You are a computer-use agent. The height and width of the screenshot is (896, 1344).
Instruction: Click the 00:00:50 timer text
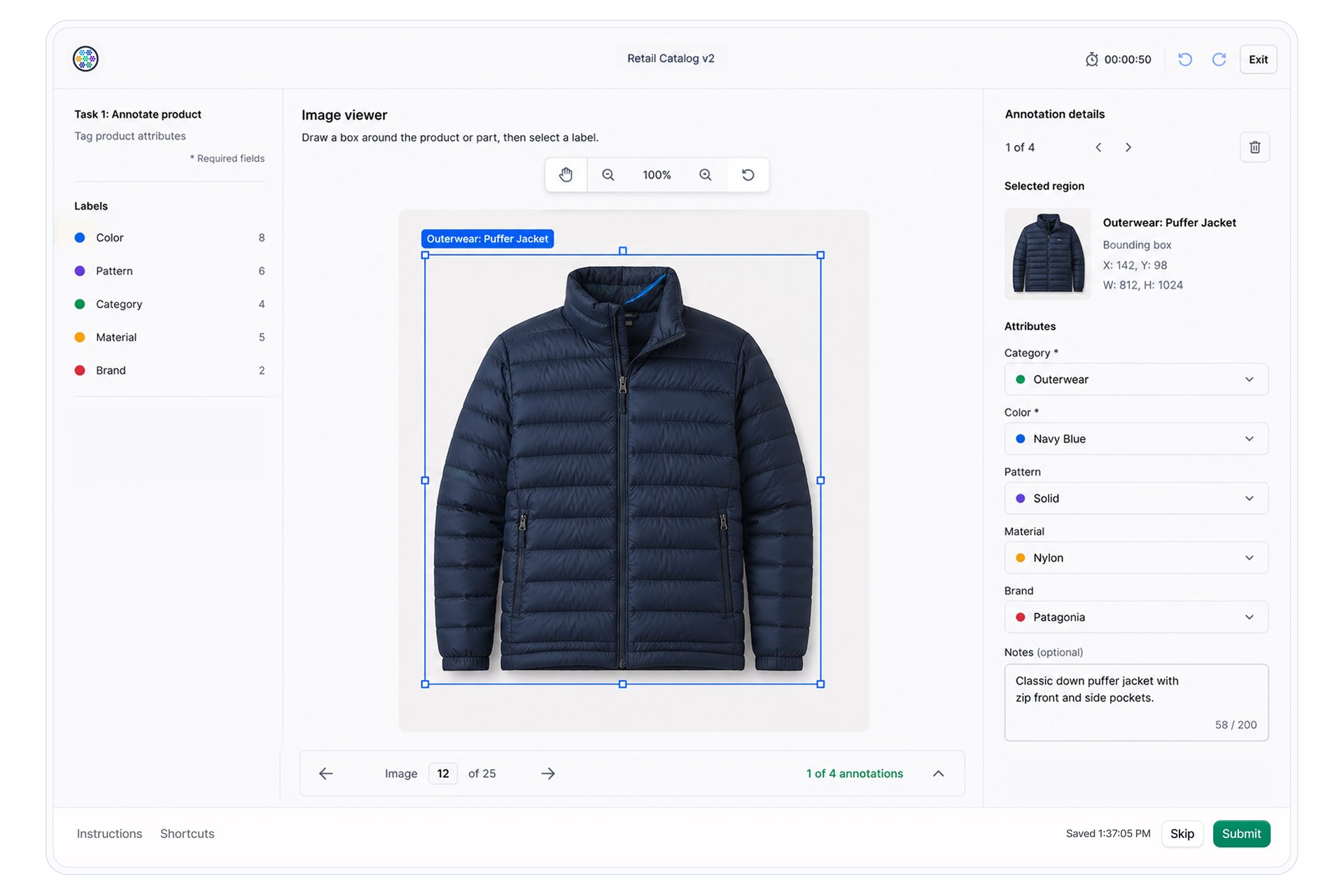tap(1128, 59)
